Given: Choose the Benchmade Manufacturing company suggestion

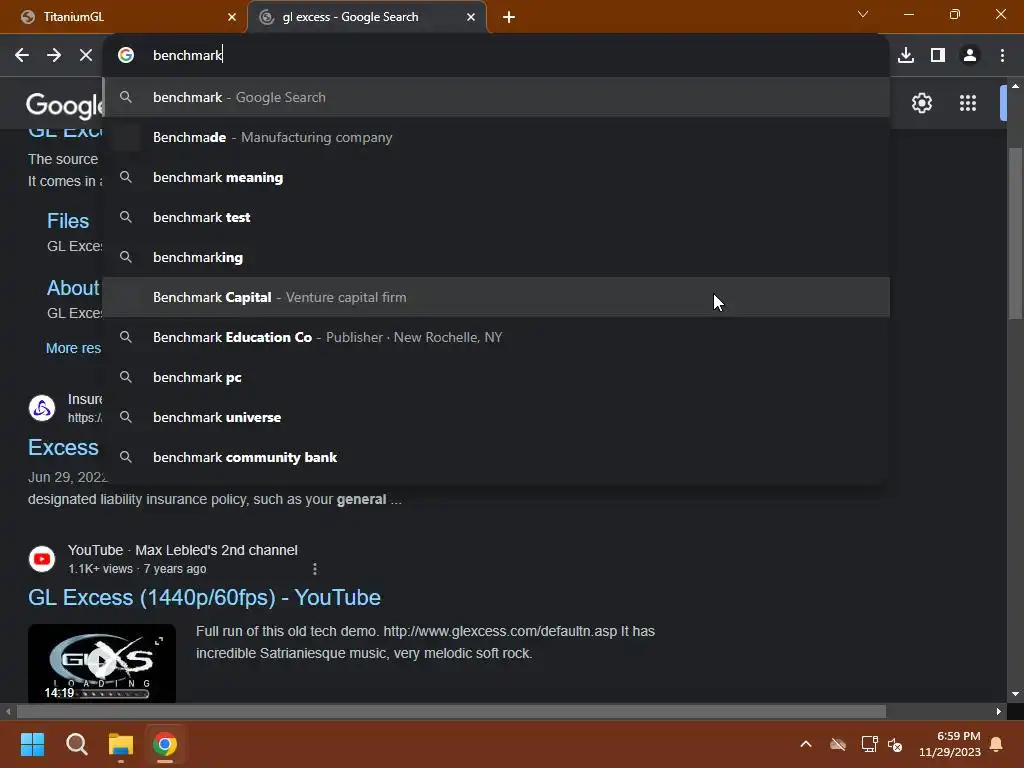Looking at the screenshot, I should tap(496, 137).
